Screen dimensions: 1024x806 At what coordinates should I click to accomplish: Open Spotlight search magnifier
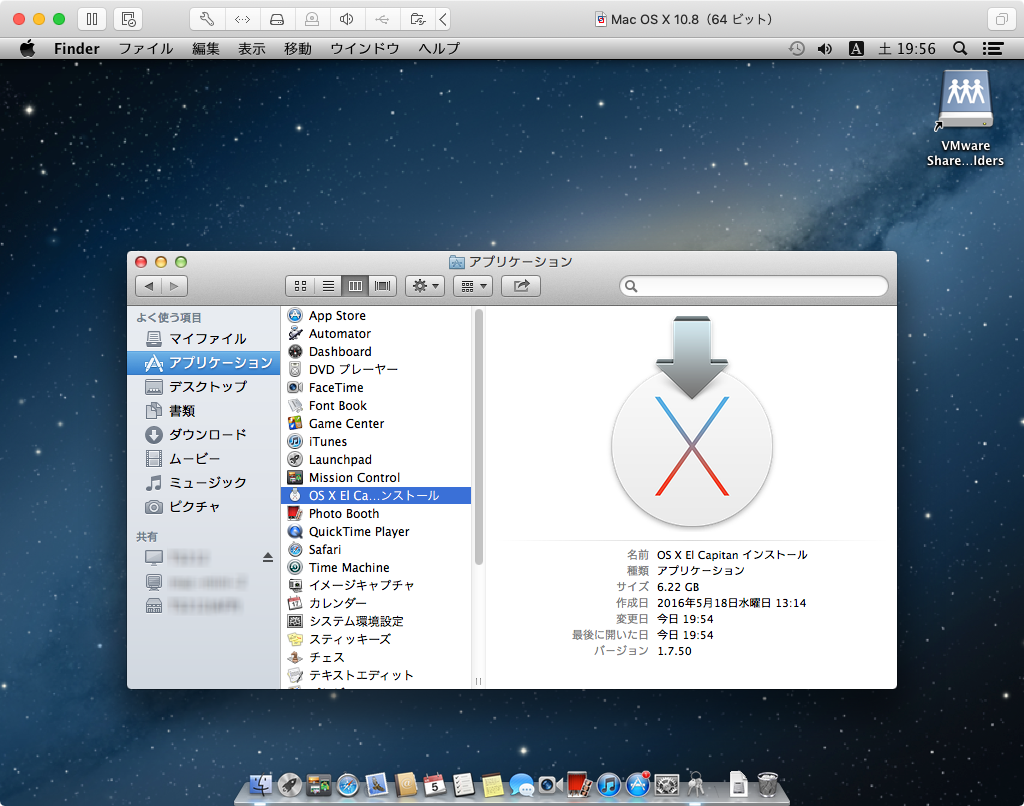click(x=960, y=48)
